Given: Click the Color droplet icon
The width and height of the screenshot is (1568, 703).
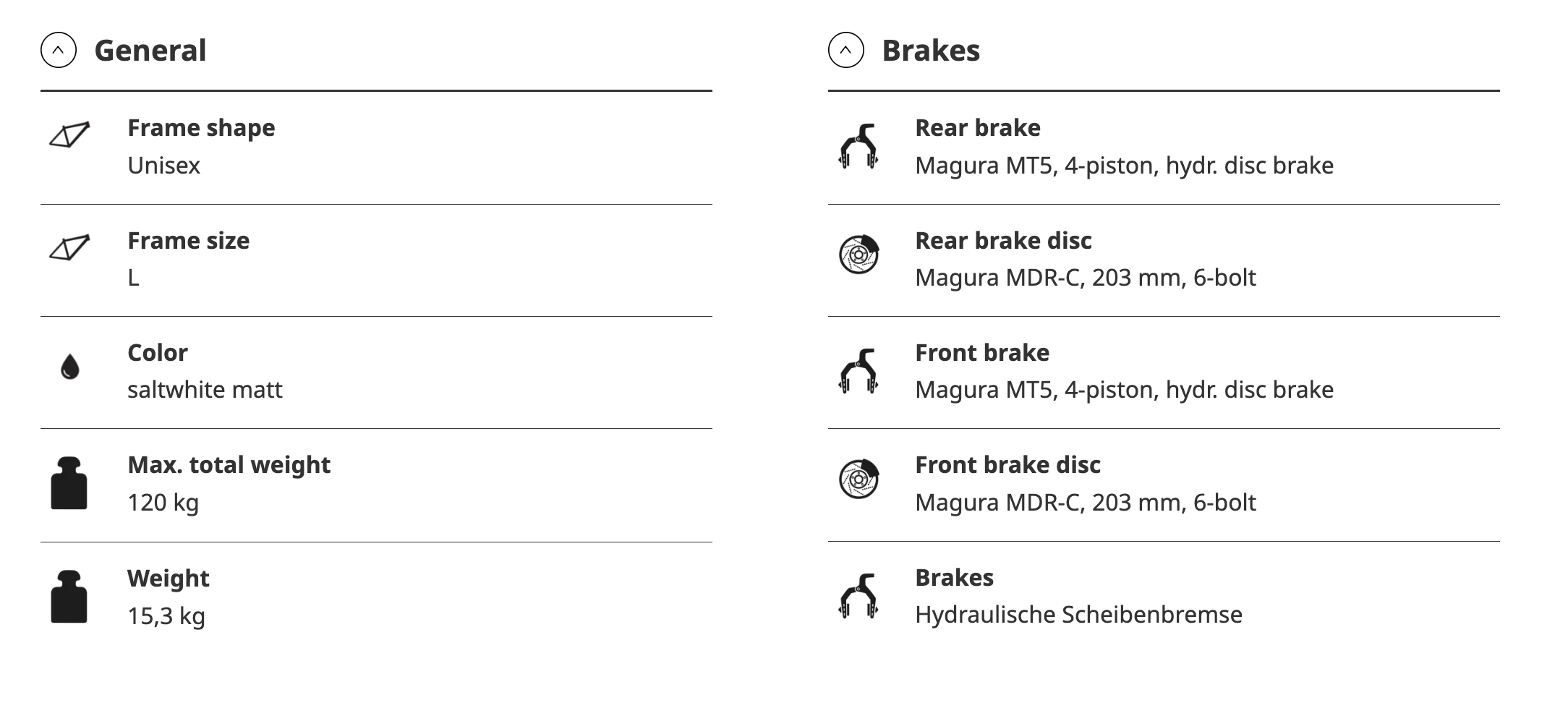Looking at the screenshot, I should pos(69,367).
